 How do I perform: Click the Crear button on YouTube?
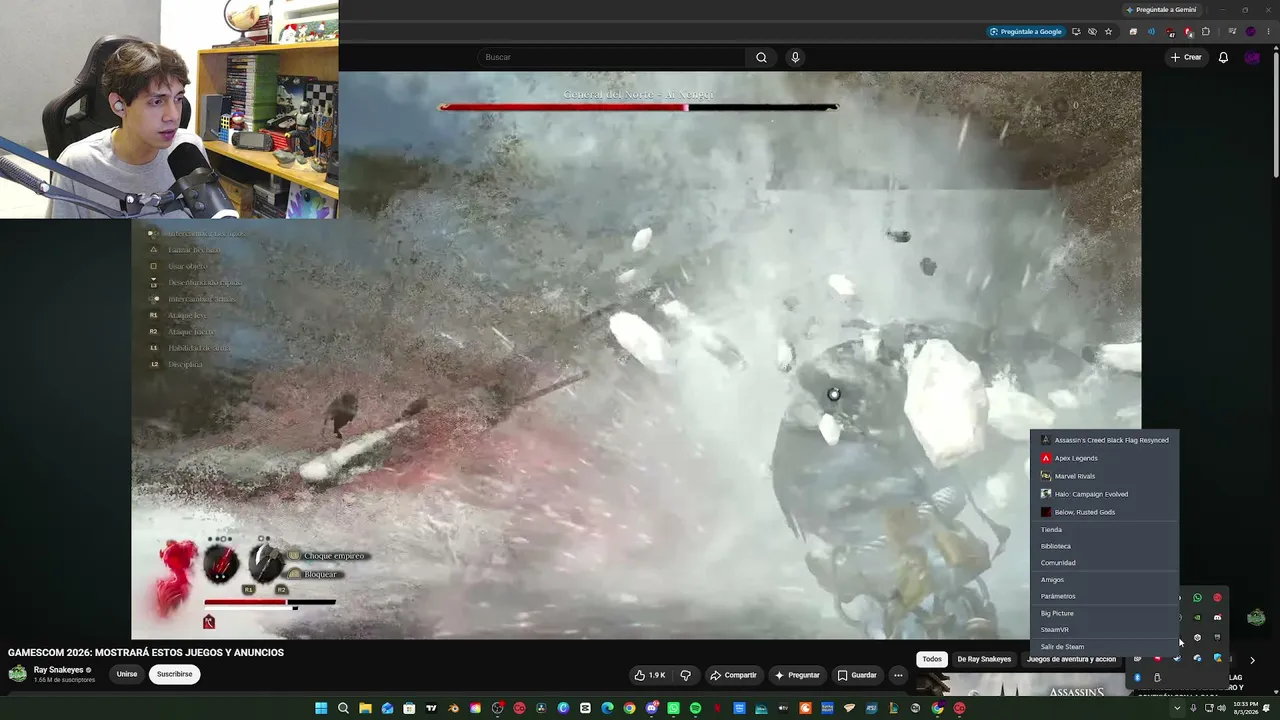(1186, 57)
